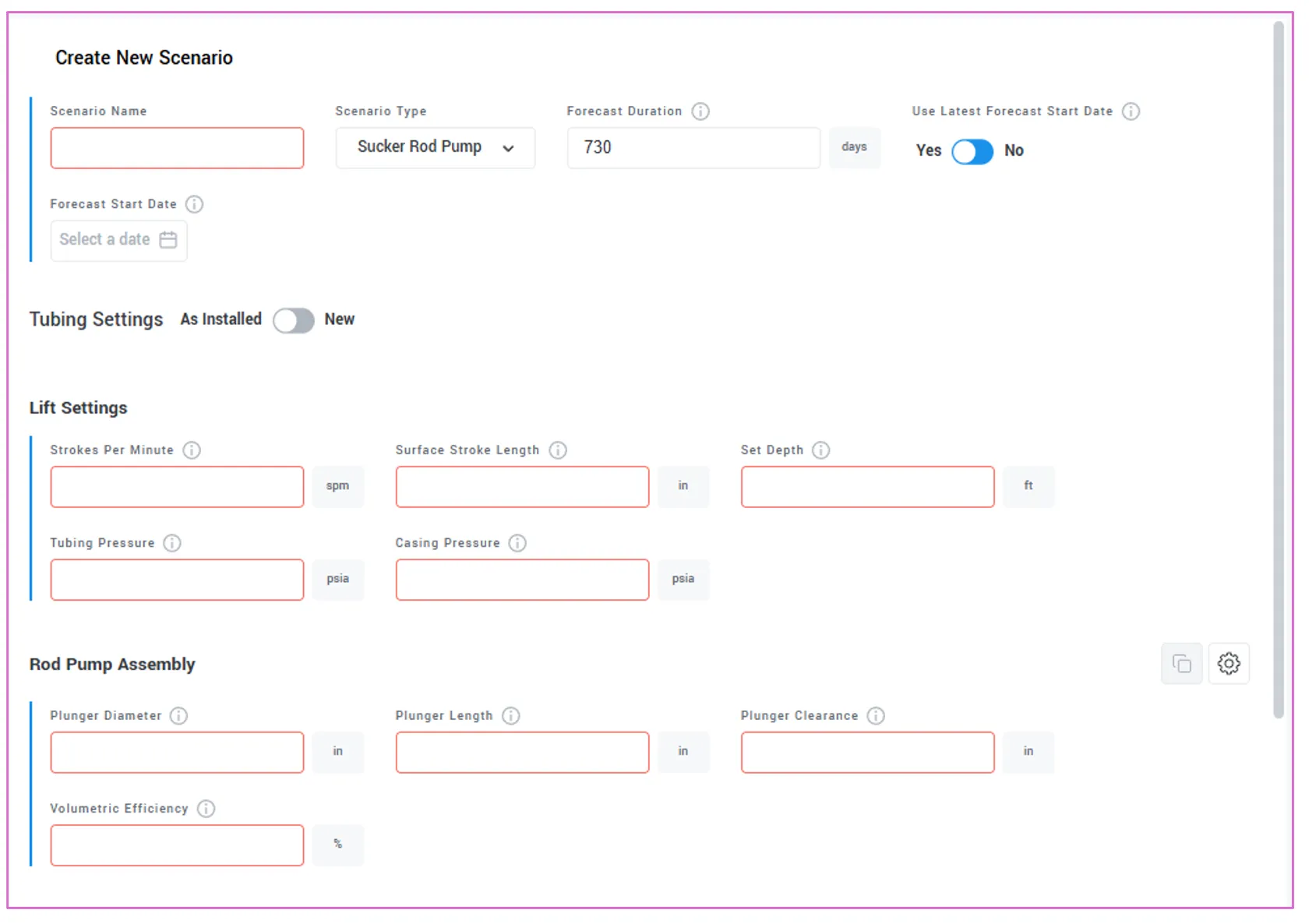1309x924 pixels.
Task: Click the Plunger Length info icon
Action: click(511, 716)
